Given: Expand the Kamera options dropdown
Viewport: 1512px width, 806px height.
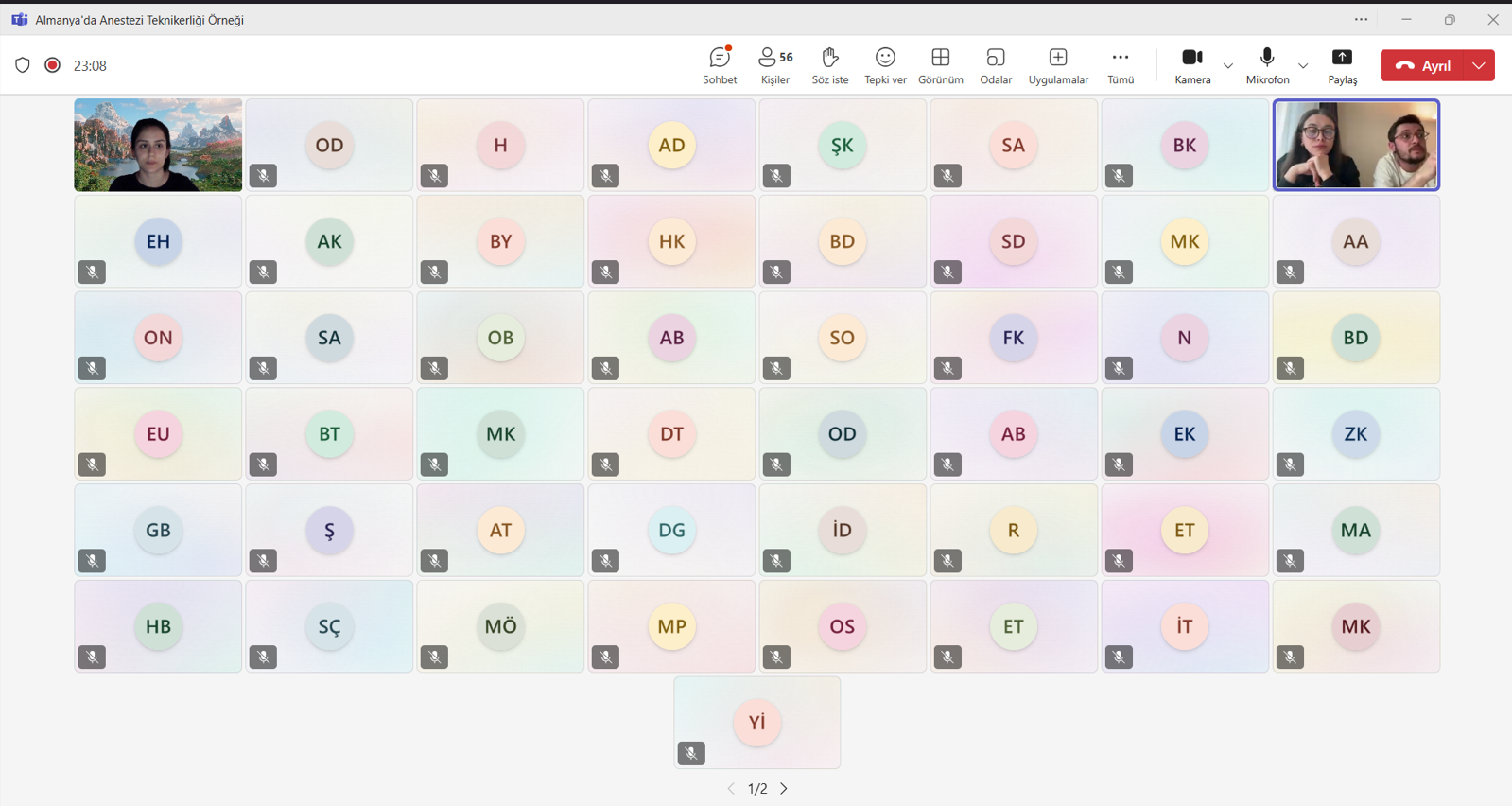Looking at the screenshot, I should [1227, 65].
